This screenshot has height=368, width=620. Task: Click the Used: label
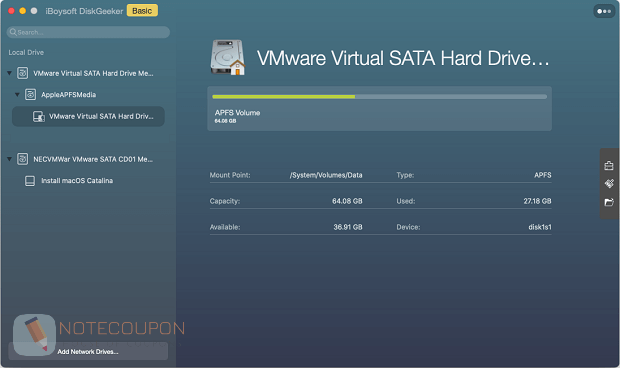406,201
